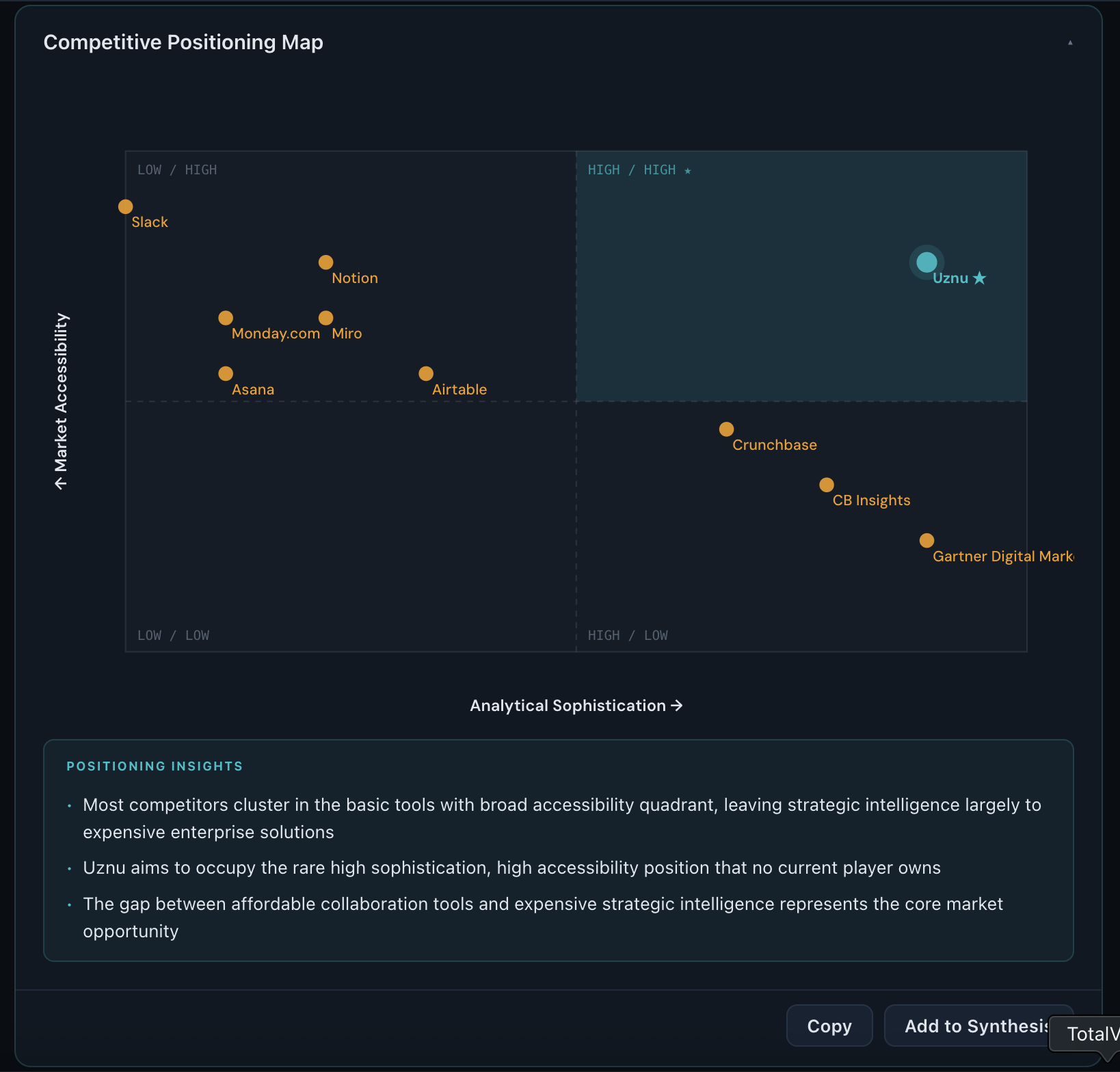Select the Asana data point

pyautogui.click(x=226, y=373)
